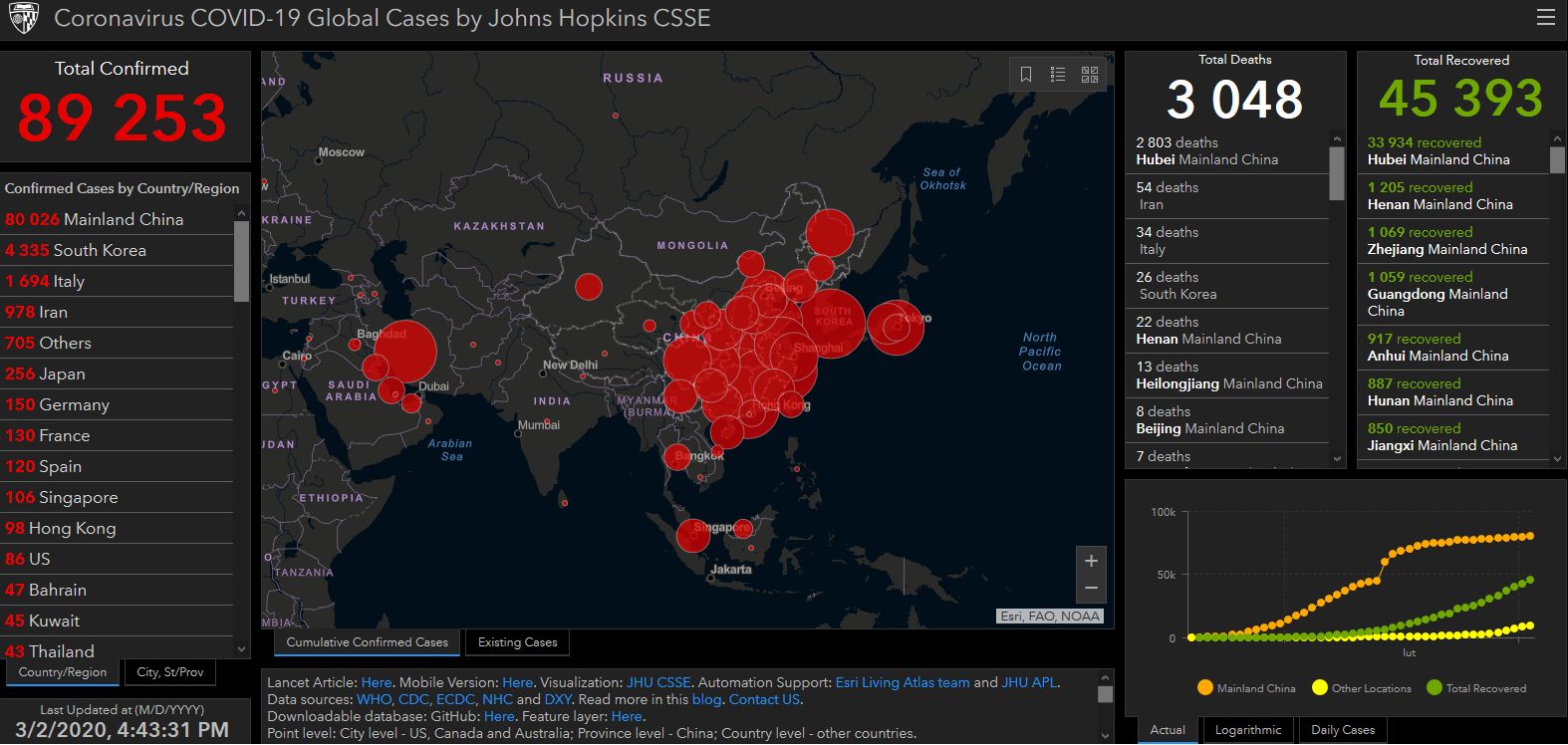
Task: Open the DXY data source link
Action: (x=558, y=699)
